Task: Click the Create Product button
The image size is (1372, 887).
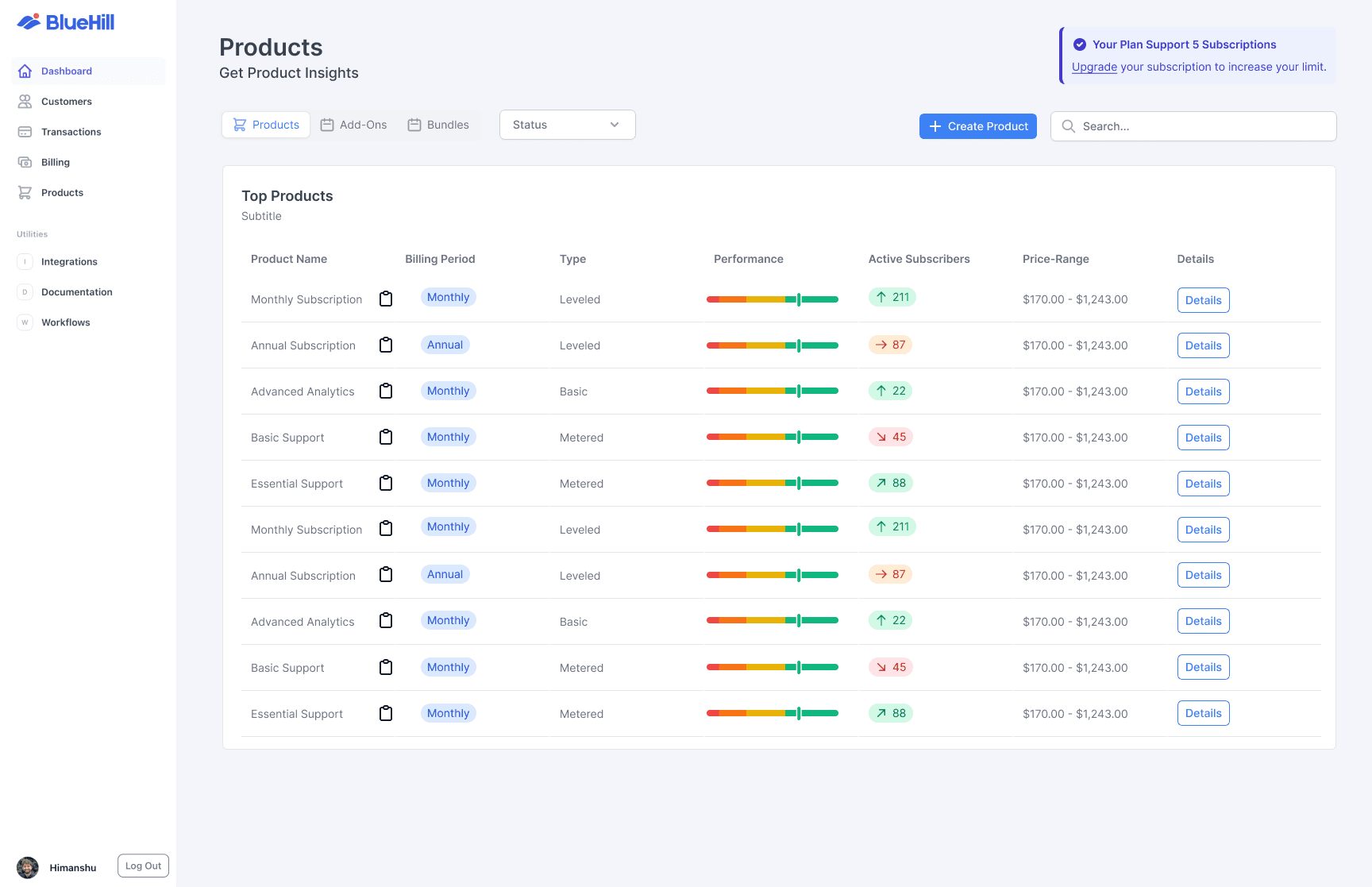Action: coord(977,126)
